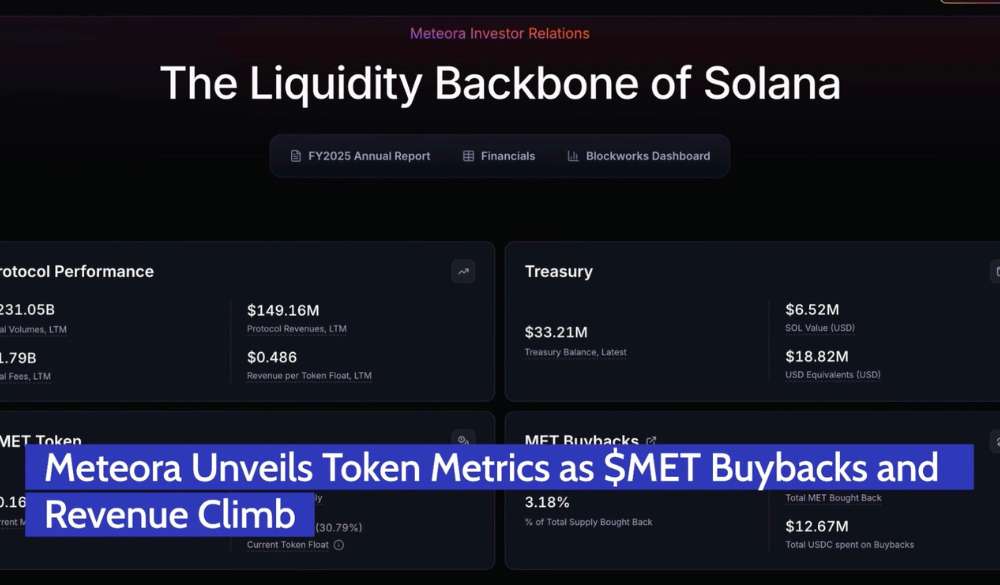The image size is (1000, 585).
Task: Click the info icon next to Current Token Float
Action: [x=338, y=545]
